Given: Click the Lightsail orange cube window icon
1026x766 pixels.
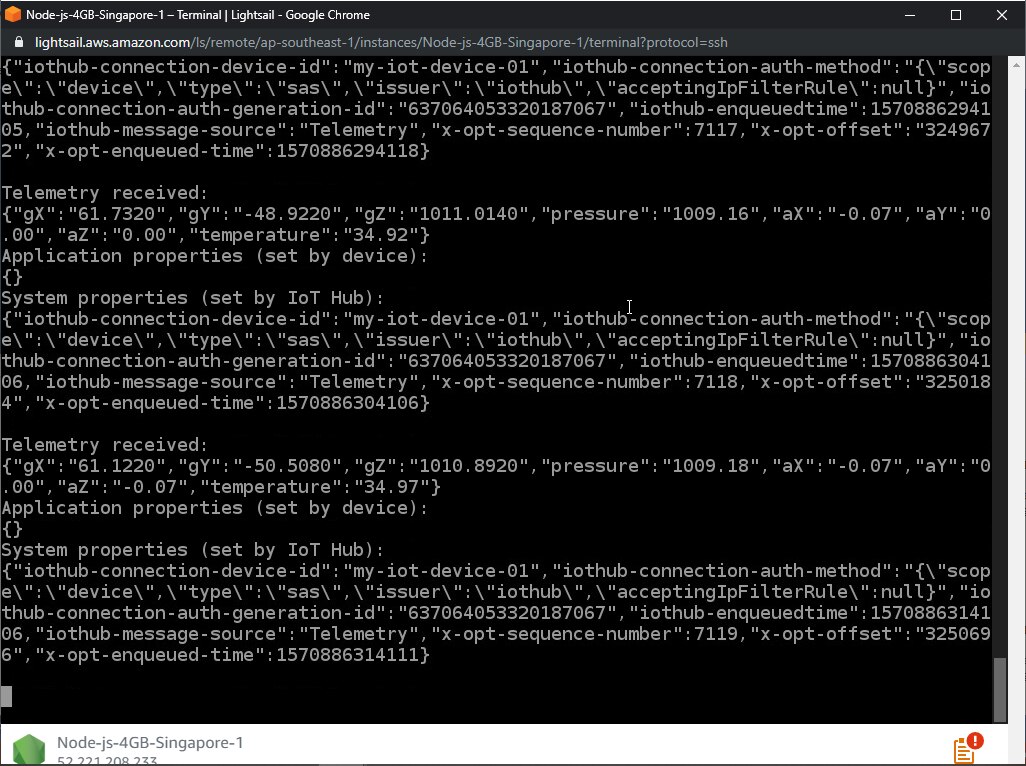Looking at the screenshot, I should tap(12, 14).
